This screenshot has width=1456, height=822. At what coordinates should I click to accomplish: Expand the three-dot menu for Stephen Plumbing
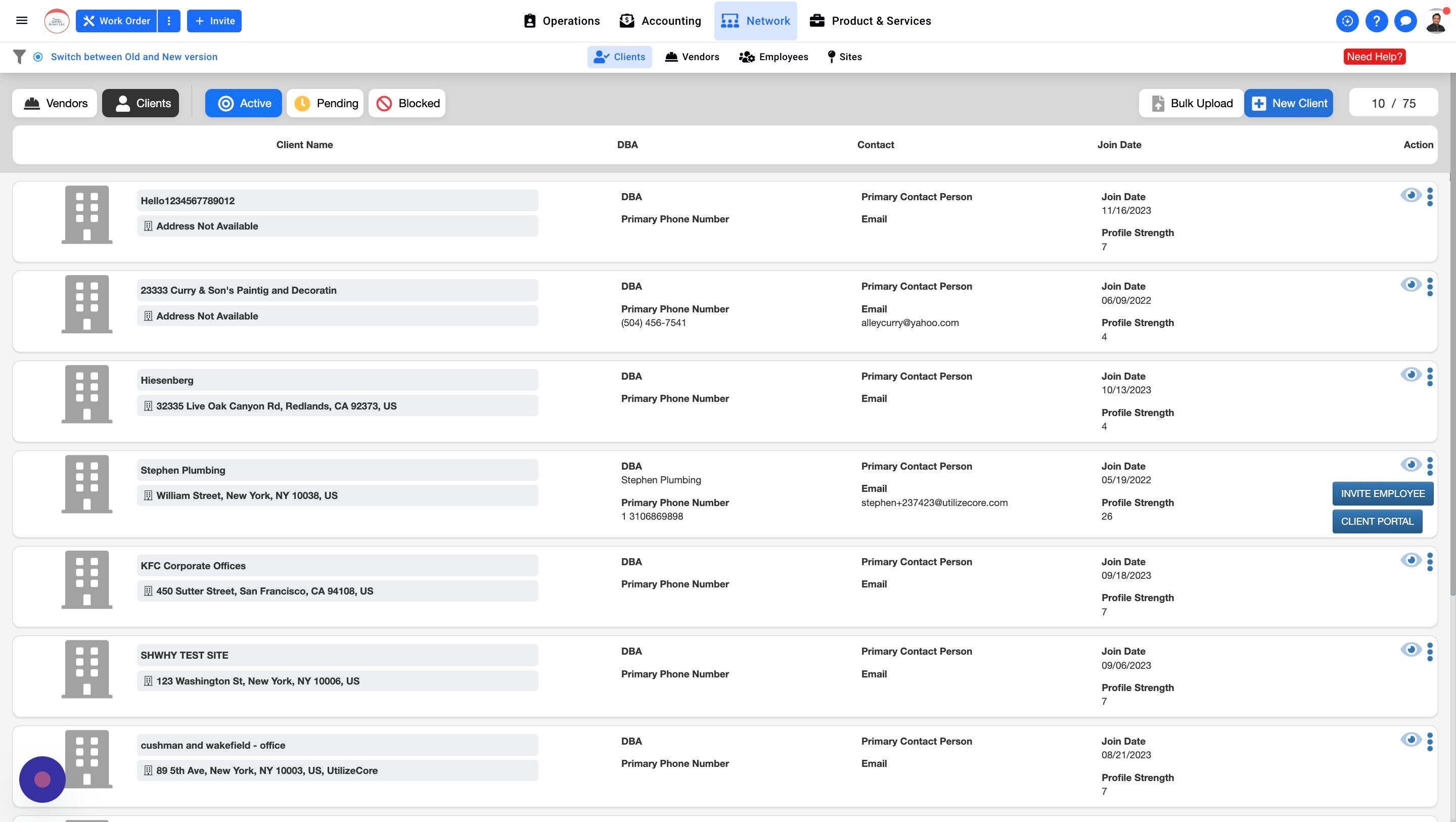click(1430, 466)
